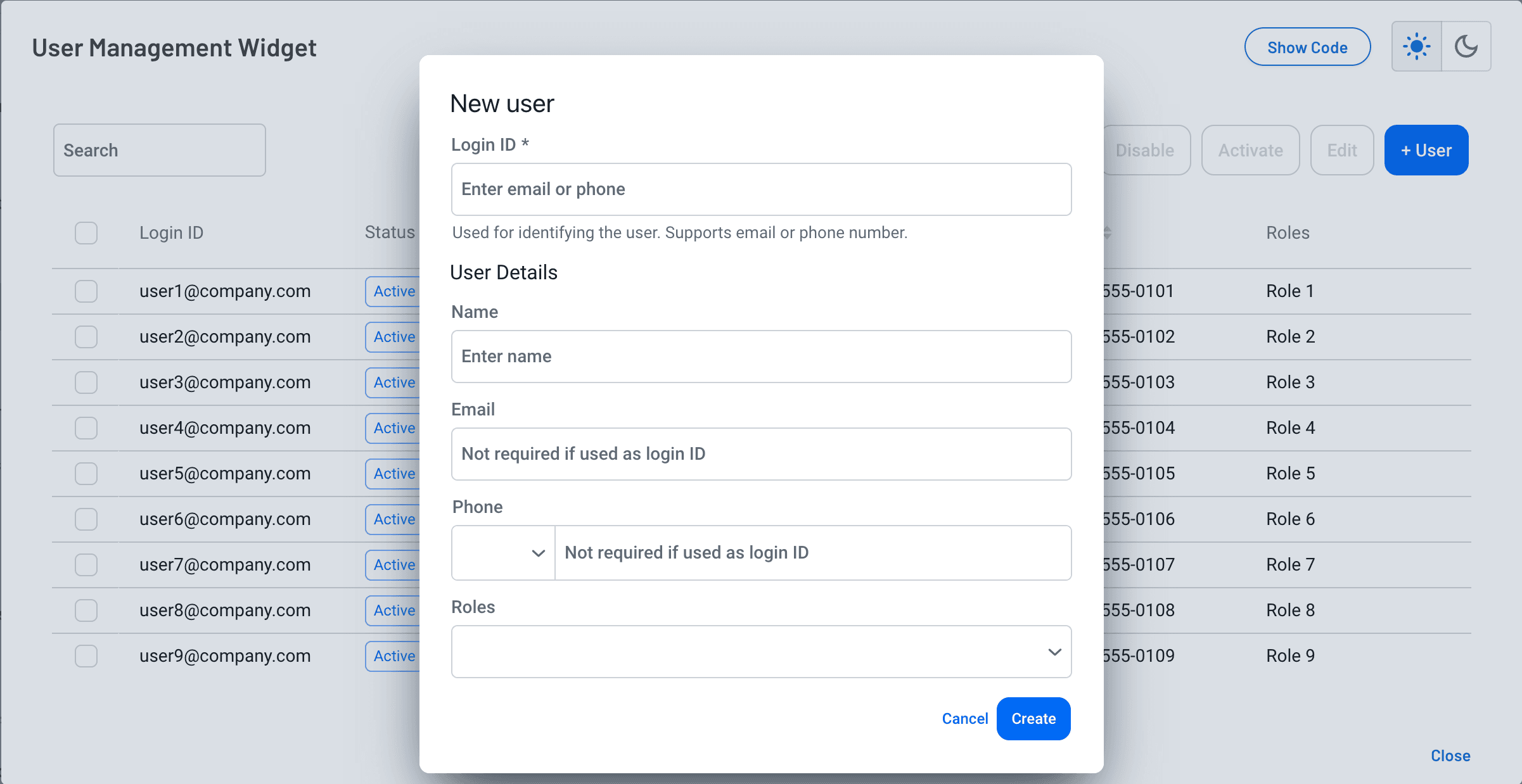Screen dimensions: 1522x784
Task: Select the Name input field
Action: [x=761, y=356]
